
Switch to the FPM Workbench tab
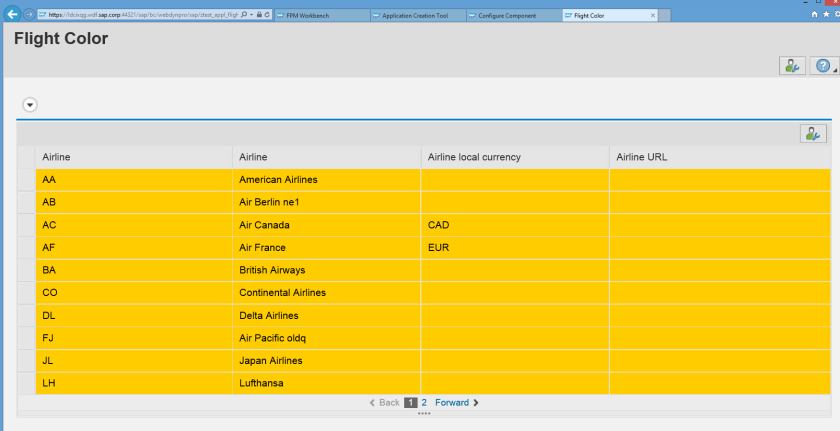tap(322, 16)
